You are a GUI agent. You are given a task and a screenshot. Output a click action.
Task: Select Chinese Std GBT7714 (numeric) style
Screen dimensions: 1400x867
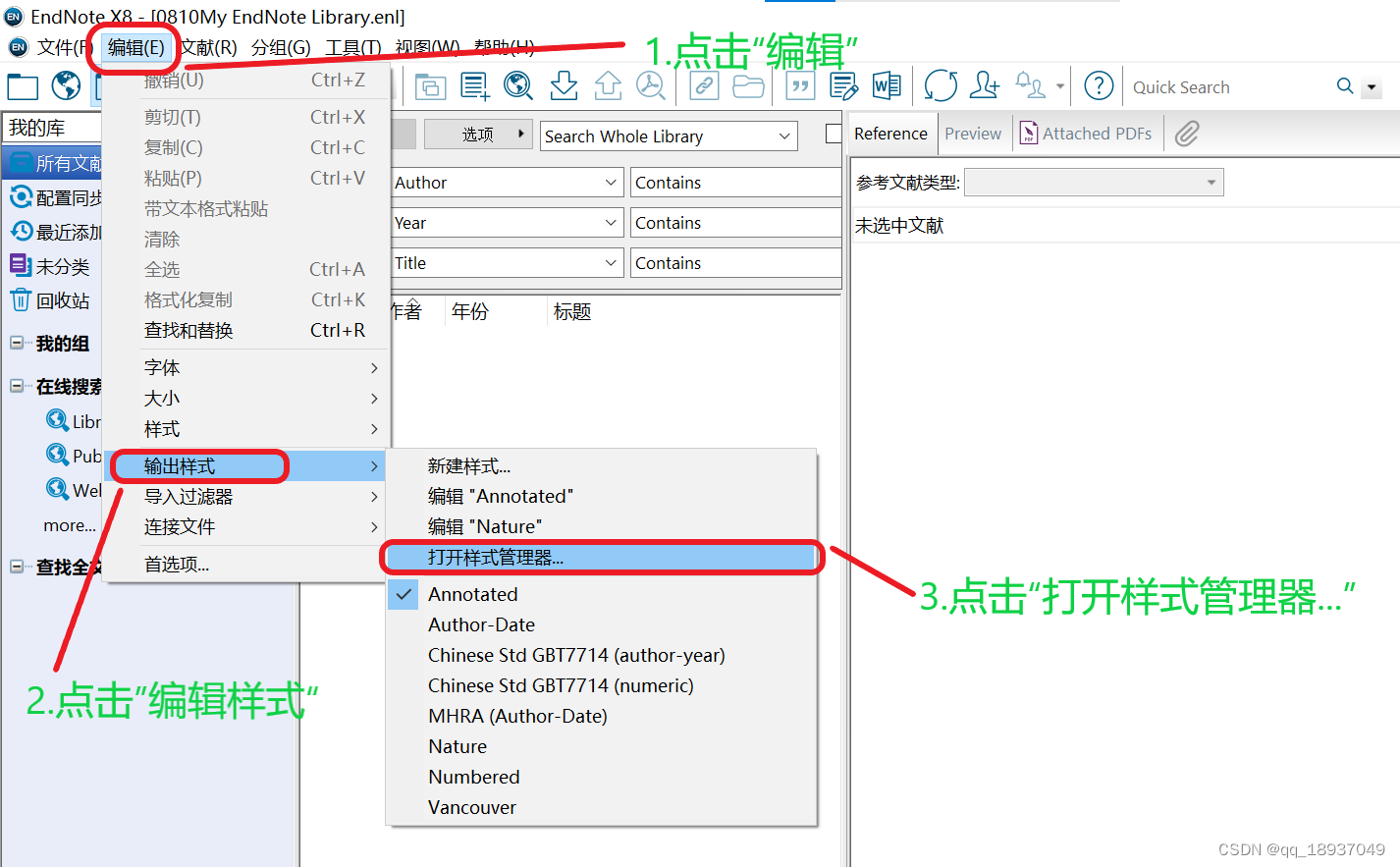(601, 686)
